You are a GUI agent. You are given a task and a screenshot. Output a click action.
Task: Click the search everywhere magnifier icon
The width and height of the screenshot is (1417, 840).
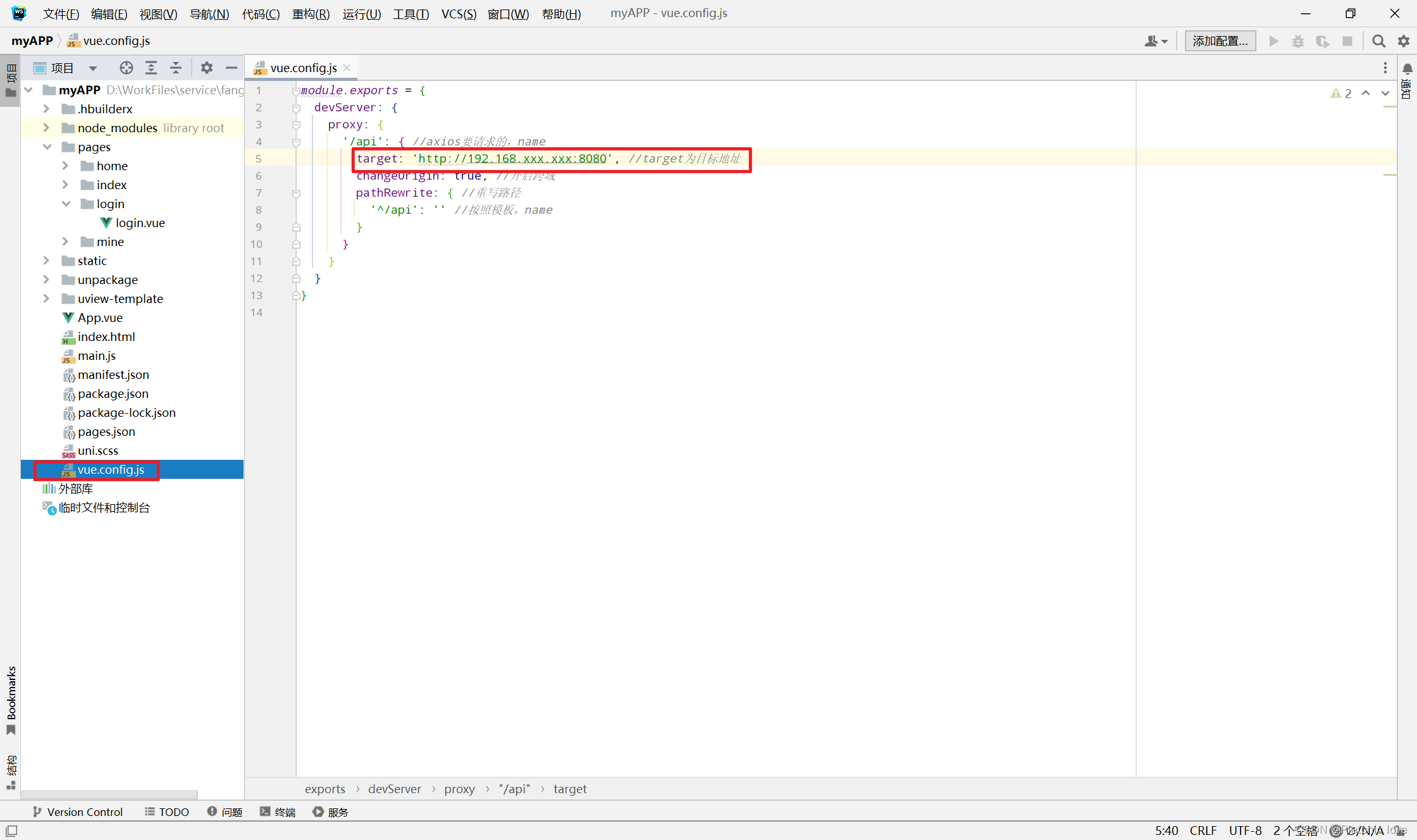pyautogui.click(x=1378, y=41)
